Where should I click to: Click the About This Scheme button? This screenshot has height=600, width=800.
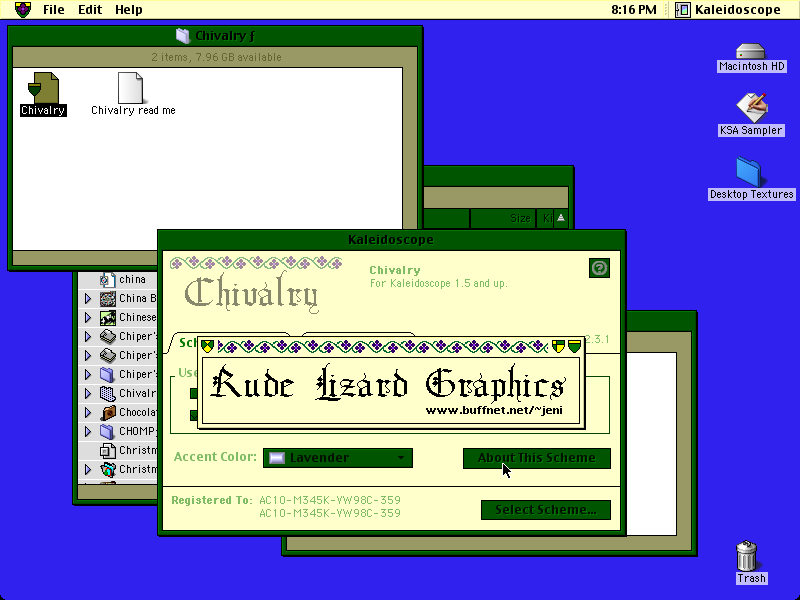tap(537, 458)
